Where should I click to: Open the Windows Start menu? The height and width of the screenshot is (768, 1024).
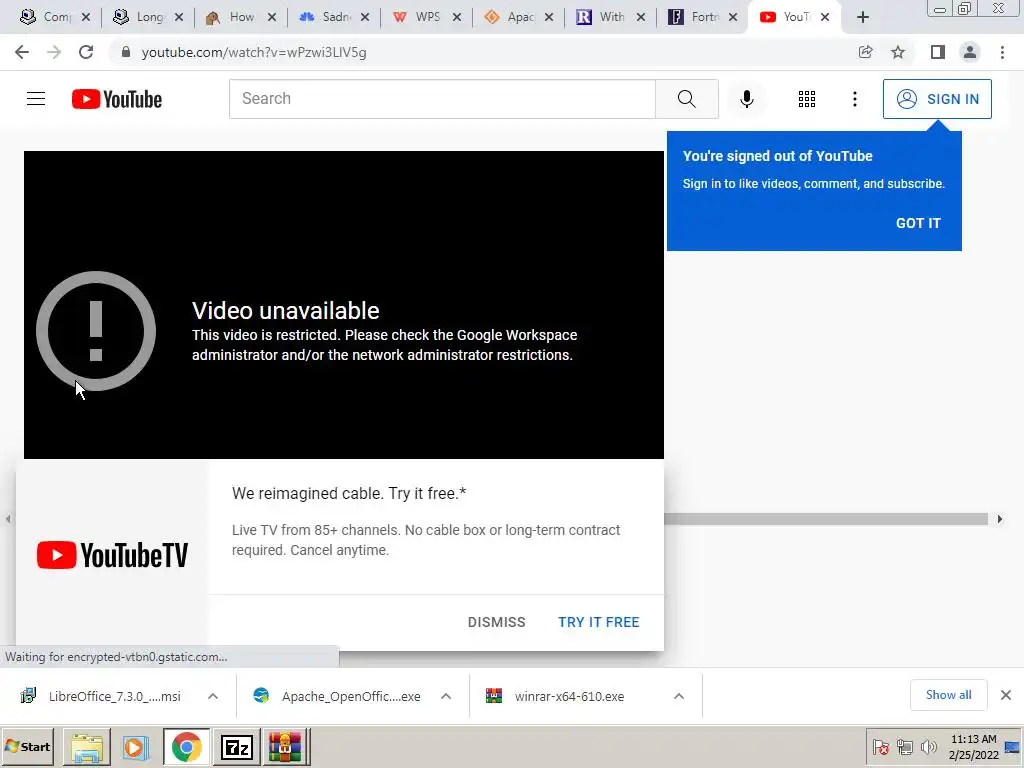[x=27, y=746]
